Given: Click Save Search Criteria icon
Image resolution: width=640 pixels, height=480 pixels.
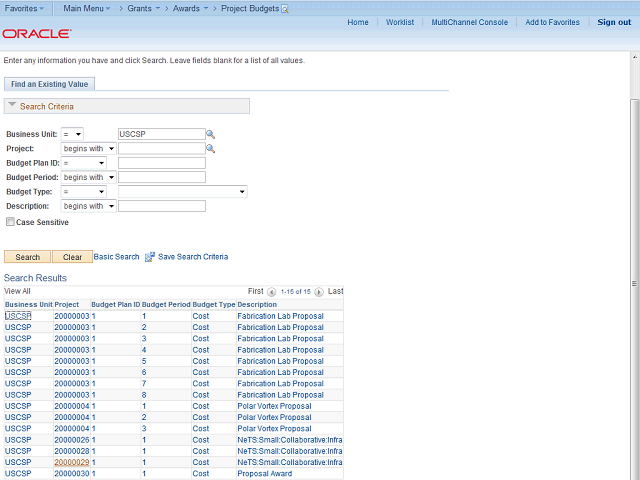Looking at the screenshot, I should [x=150, y=257].
